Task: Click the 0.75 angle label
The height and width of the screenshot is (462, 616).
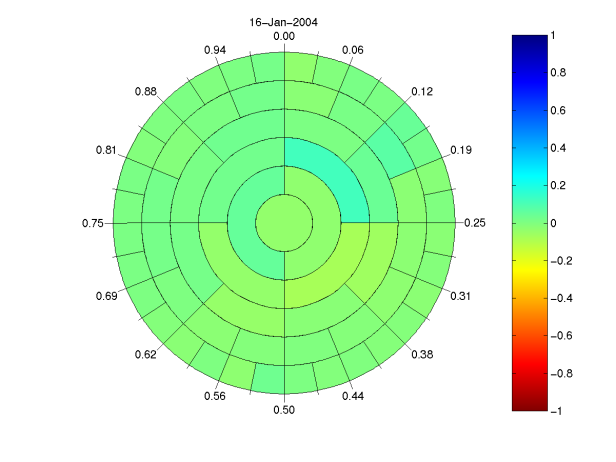Action: coord(93,224)
